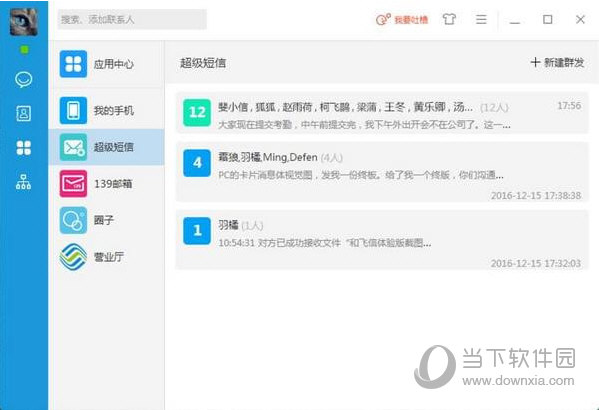Open 圈子 circles entry

coord(107,220)
